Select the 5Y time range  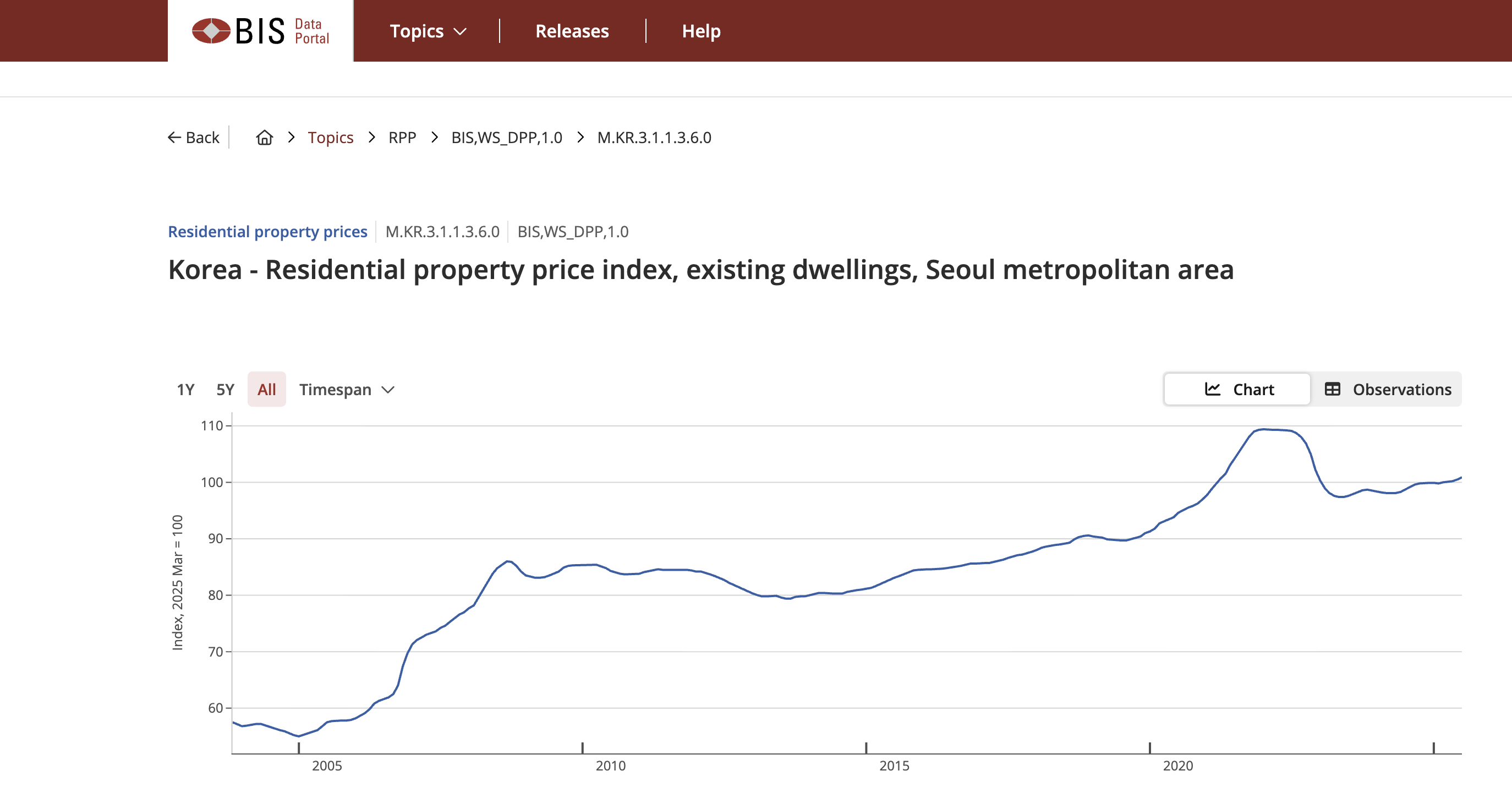226,389
